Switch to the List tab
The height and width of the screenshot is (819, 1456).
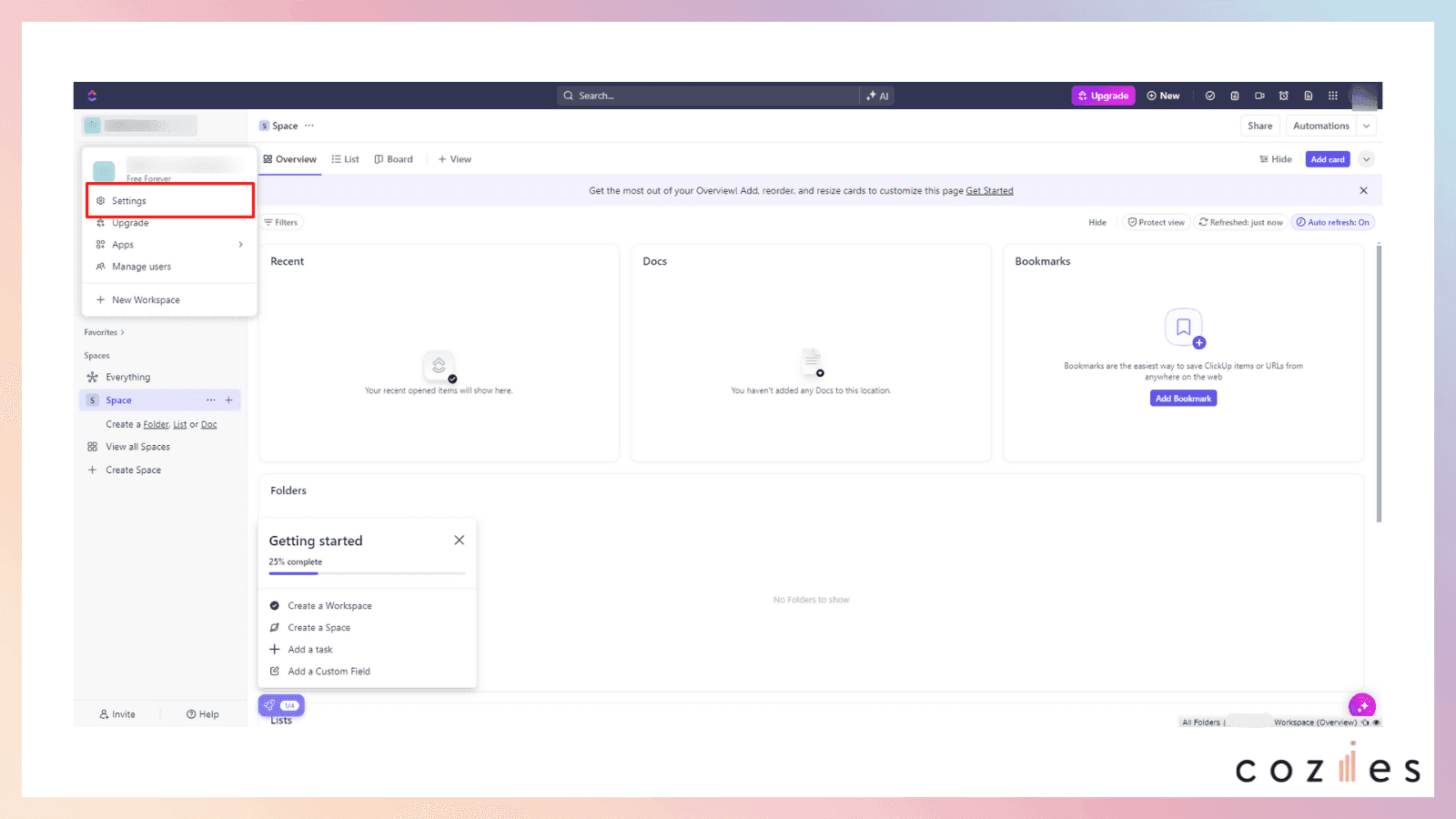click(x=345, y=159)
